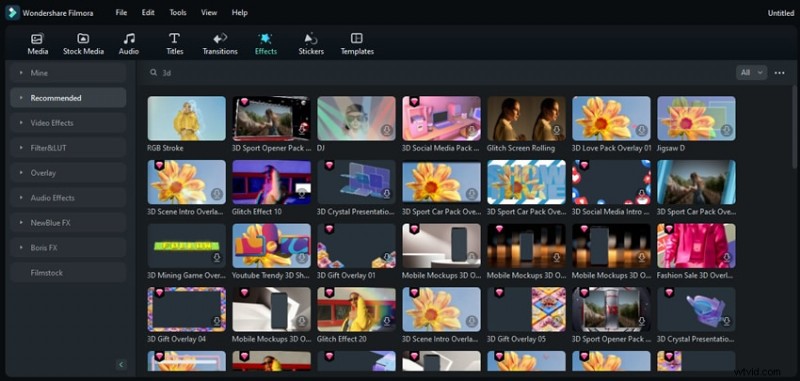
Task: Download the Glitch Effect 10 icon
Action: [x=302, y=194]
